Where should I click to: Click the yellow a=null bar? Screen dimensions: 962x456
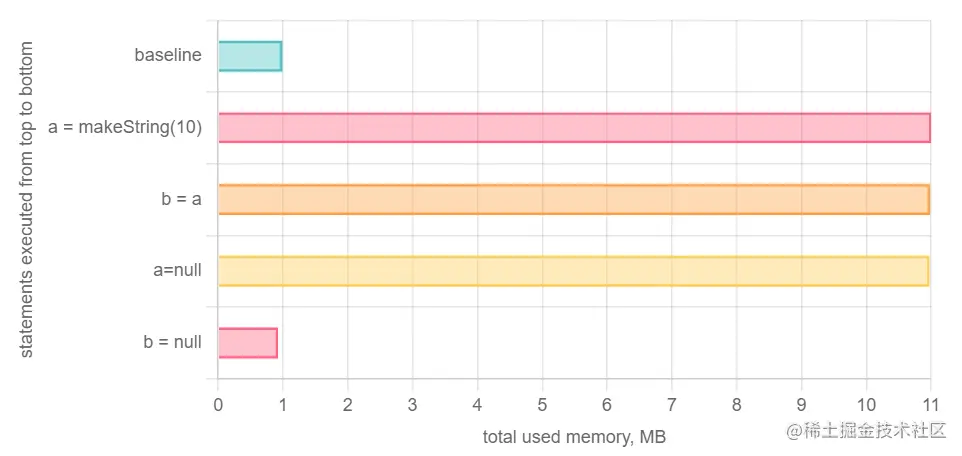(x=574, y=271)
